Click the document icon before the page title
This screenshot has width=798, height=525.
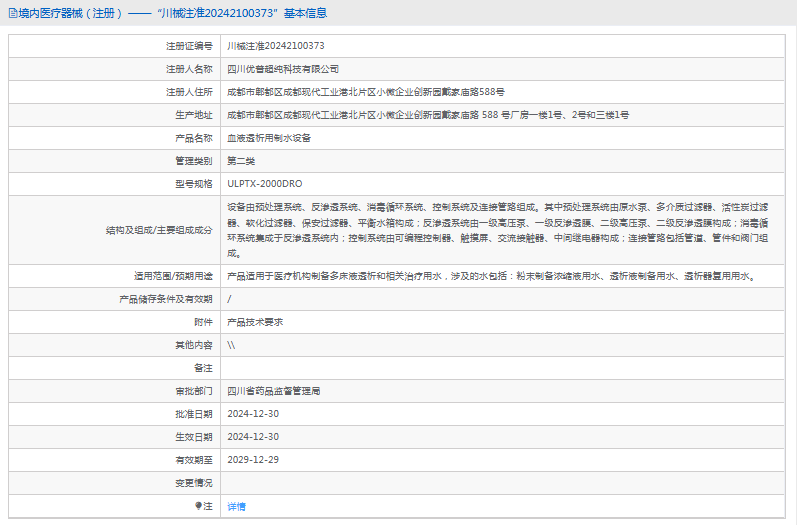(13, 13)
